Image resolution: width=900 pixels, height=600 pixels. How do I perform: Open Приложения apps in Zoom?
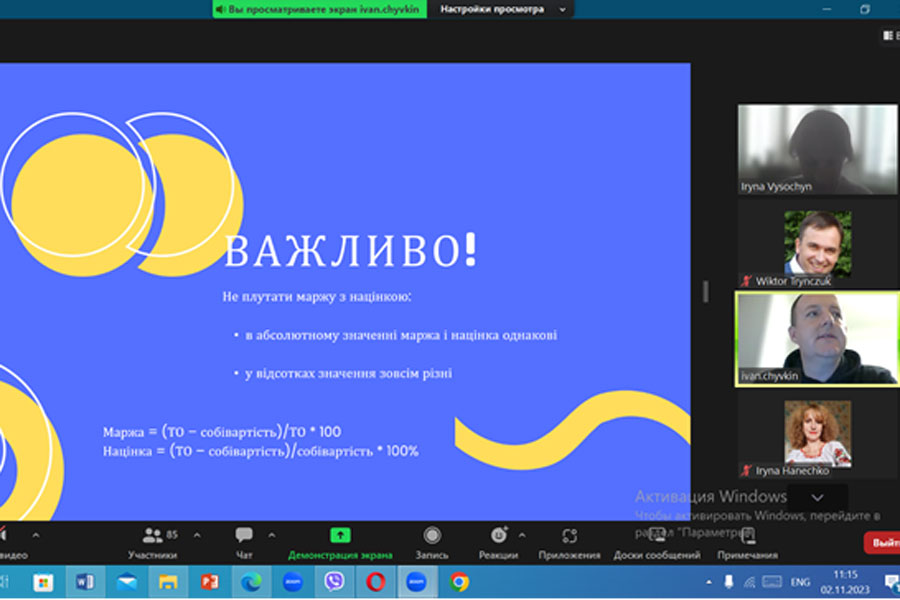point(569,543)
